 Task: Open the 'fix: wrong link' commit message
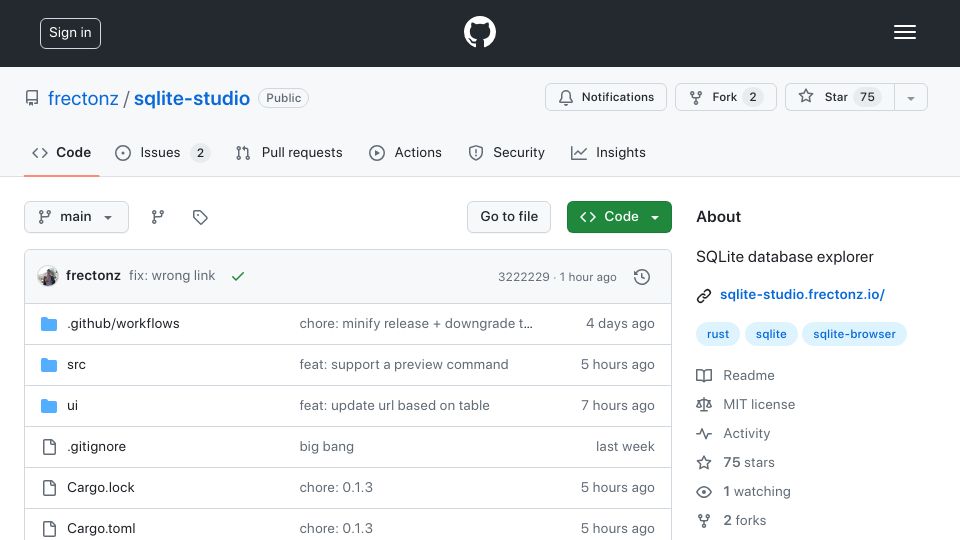point(172,276)
